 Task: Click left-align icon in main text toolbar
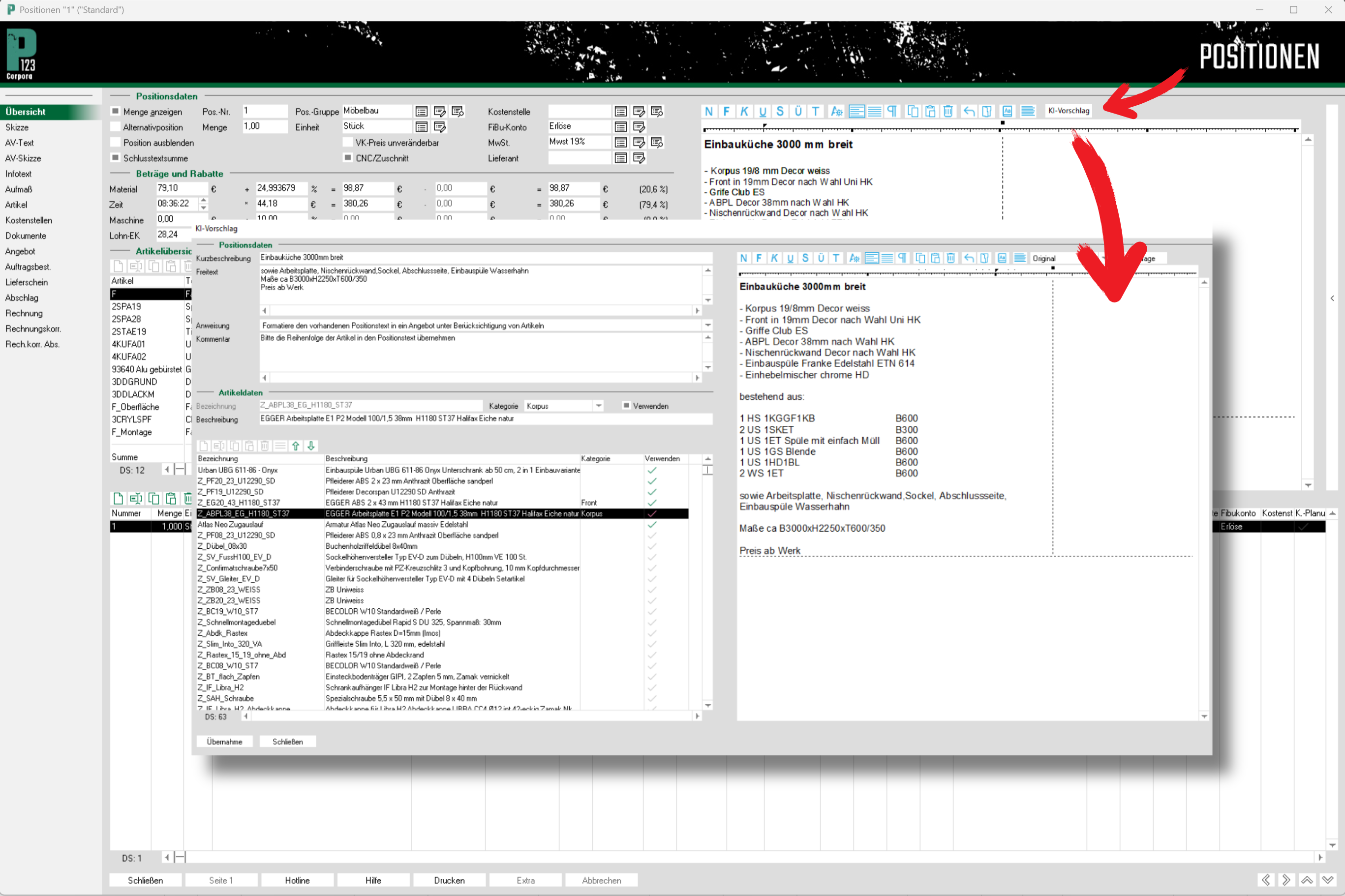(x=856, y=112)
